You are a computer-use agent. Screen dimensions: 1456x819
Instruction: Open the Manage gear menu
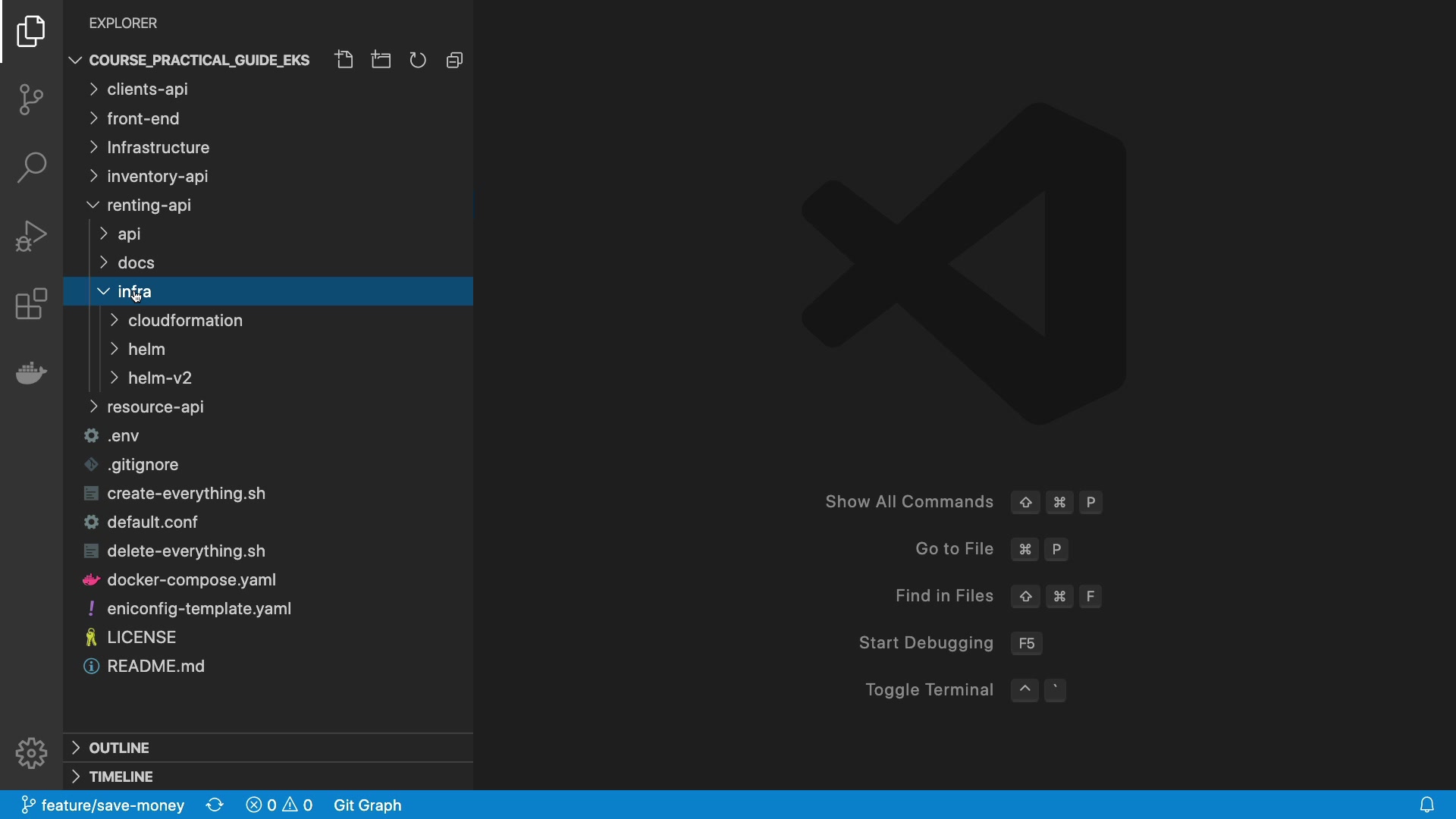pyautogui.click(x=31, y=753)
